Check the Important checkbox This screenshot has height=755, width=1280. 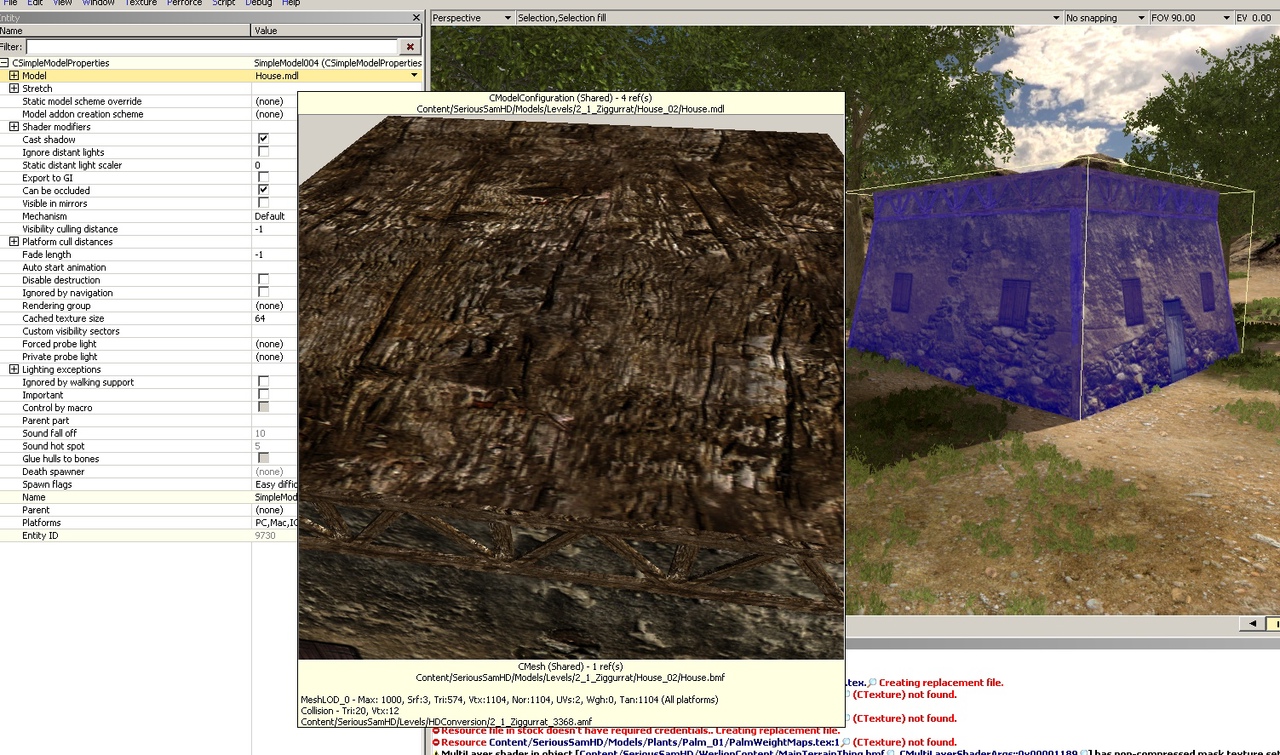click(263, 395)
